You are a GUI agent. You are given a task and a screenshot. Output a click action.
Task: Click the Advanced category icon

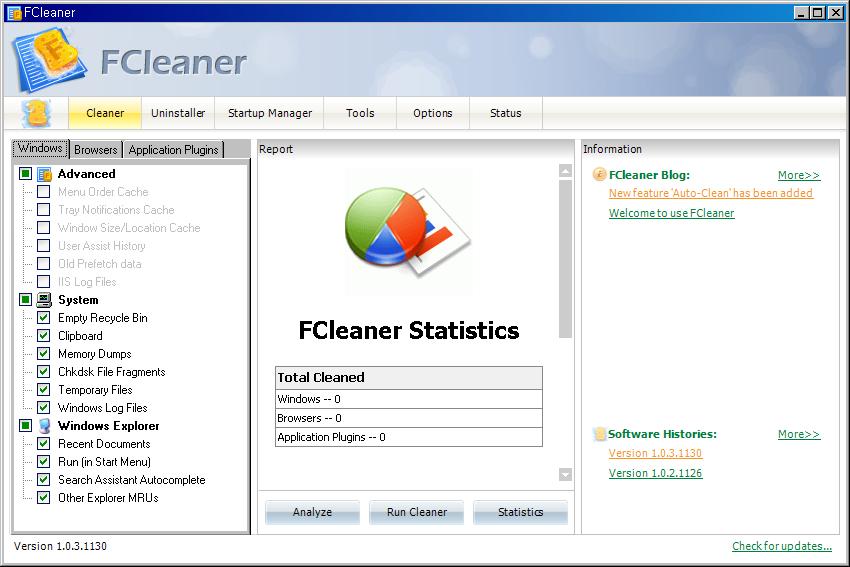click(44, 174)
